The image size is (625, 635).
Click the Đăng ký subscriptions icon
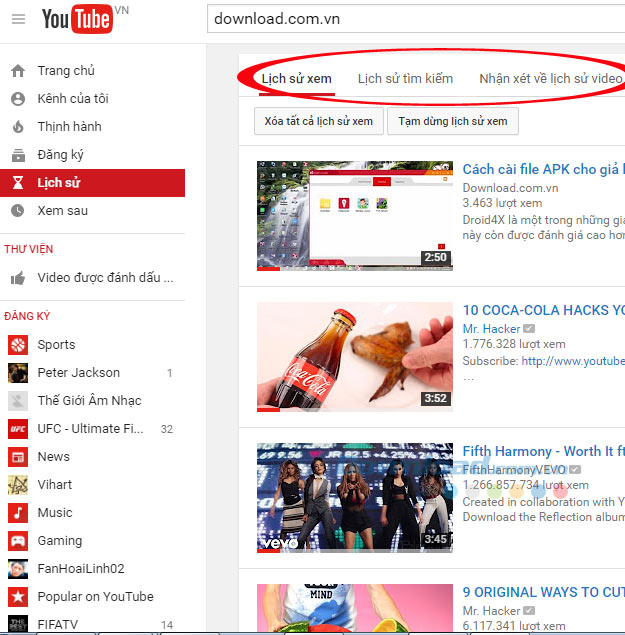pyautogui.click(x=18, y=155)
